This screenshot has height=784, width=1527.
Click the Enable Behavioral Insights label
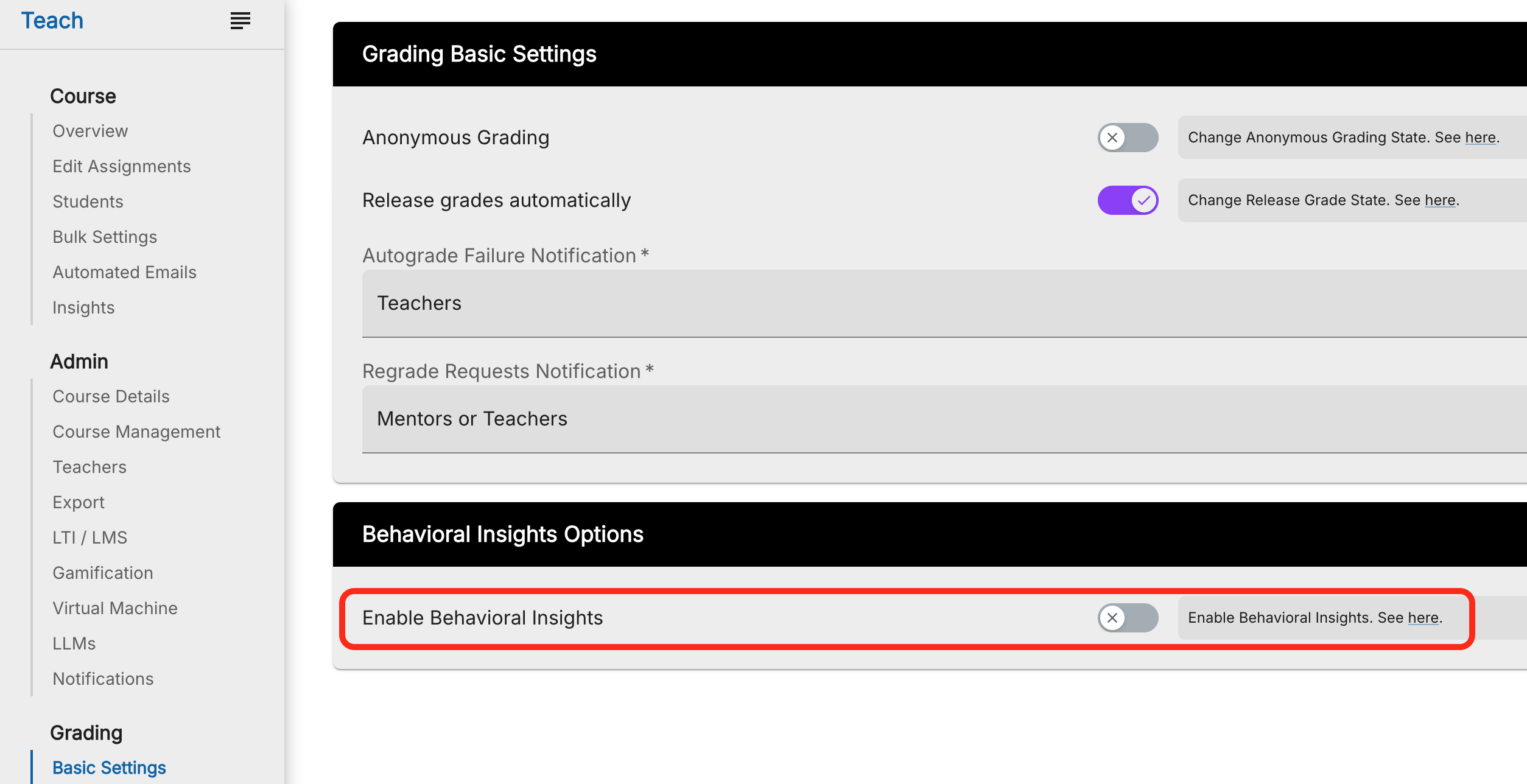[x=483, y=618]
